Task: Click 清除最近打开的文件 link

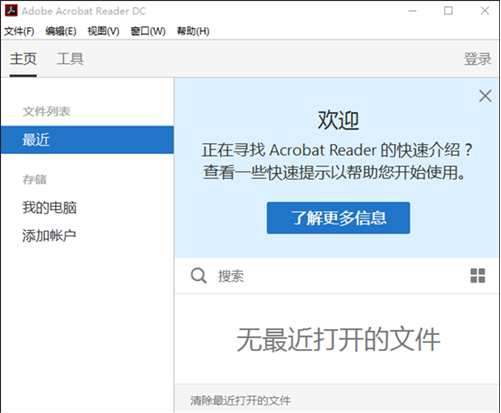Action: tap(240, 400)
